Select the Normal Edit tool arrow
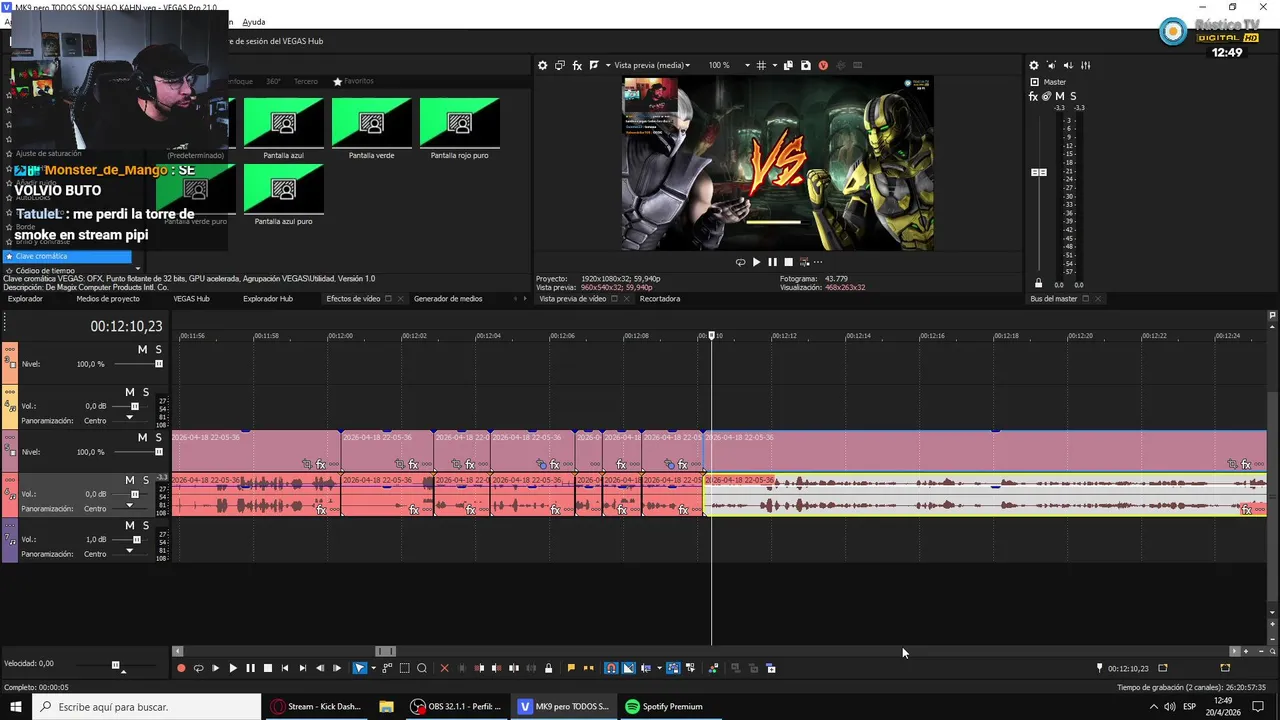The width and height of the screenshot is (1280, 720). 360,668
